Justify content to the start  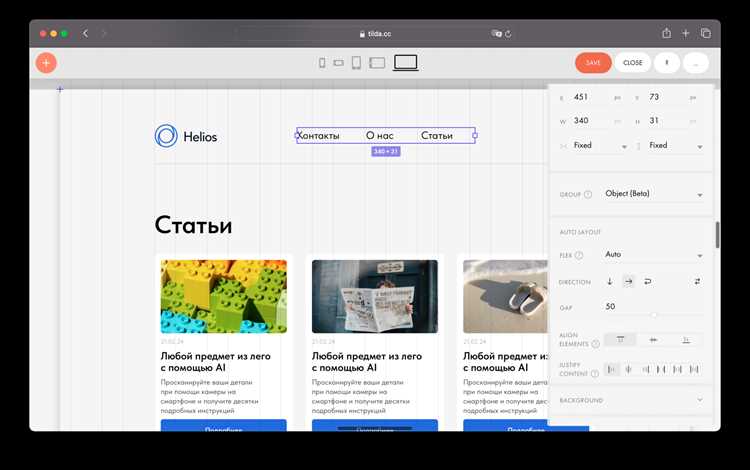(611, 369)
